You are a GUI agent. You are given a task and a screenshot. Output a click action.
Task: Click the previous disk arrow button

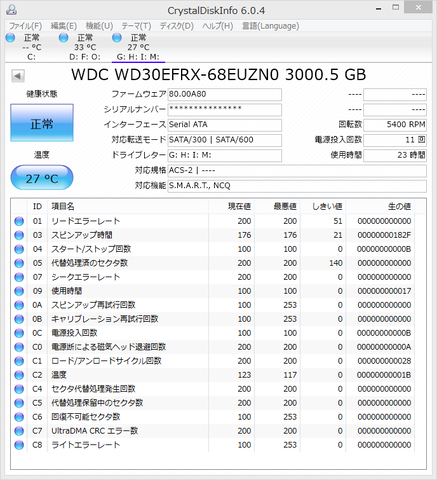pyautogui.click(x=17, y=76)
